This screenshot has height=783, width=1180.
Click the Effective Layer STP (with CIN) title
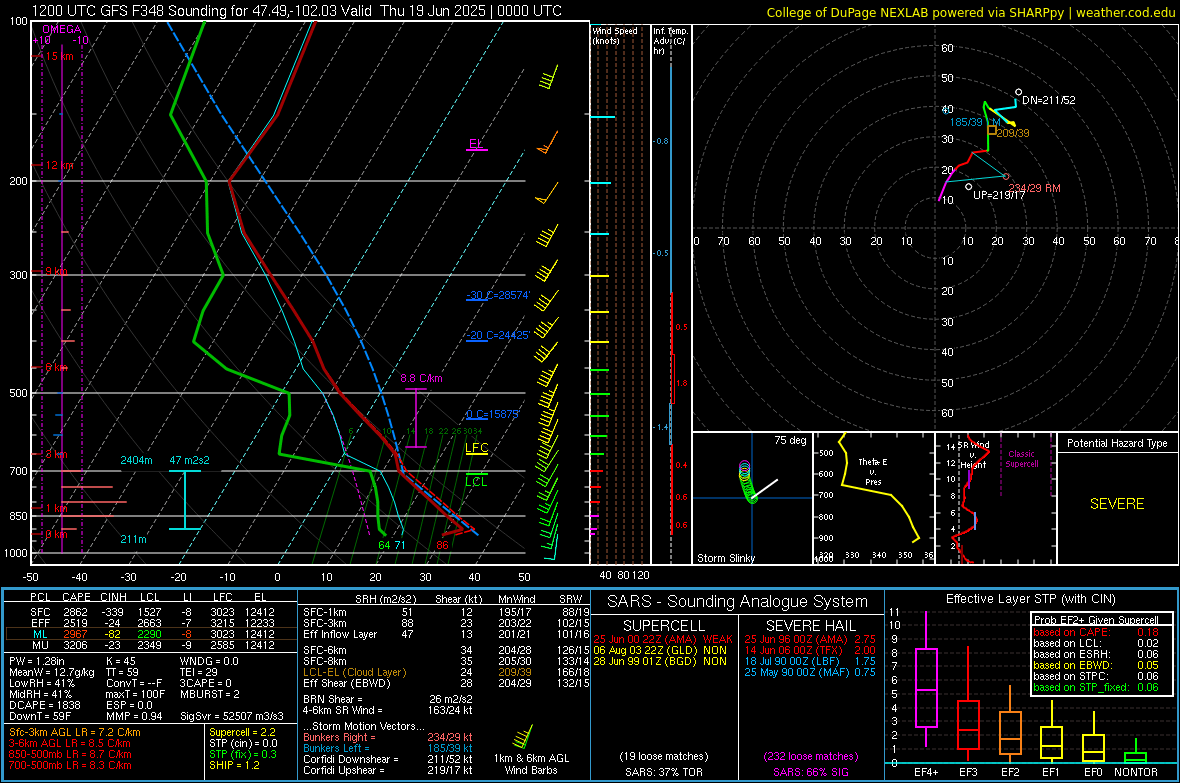click(x=1031, y=599)
